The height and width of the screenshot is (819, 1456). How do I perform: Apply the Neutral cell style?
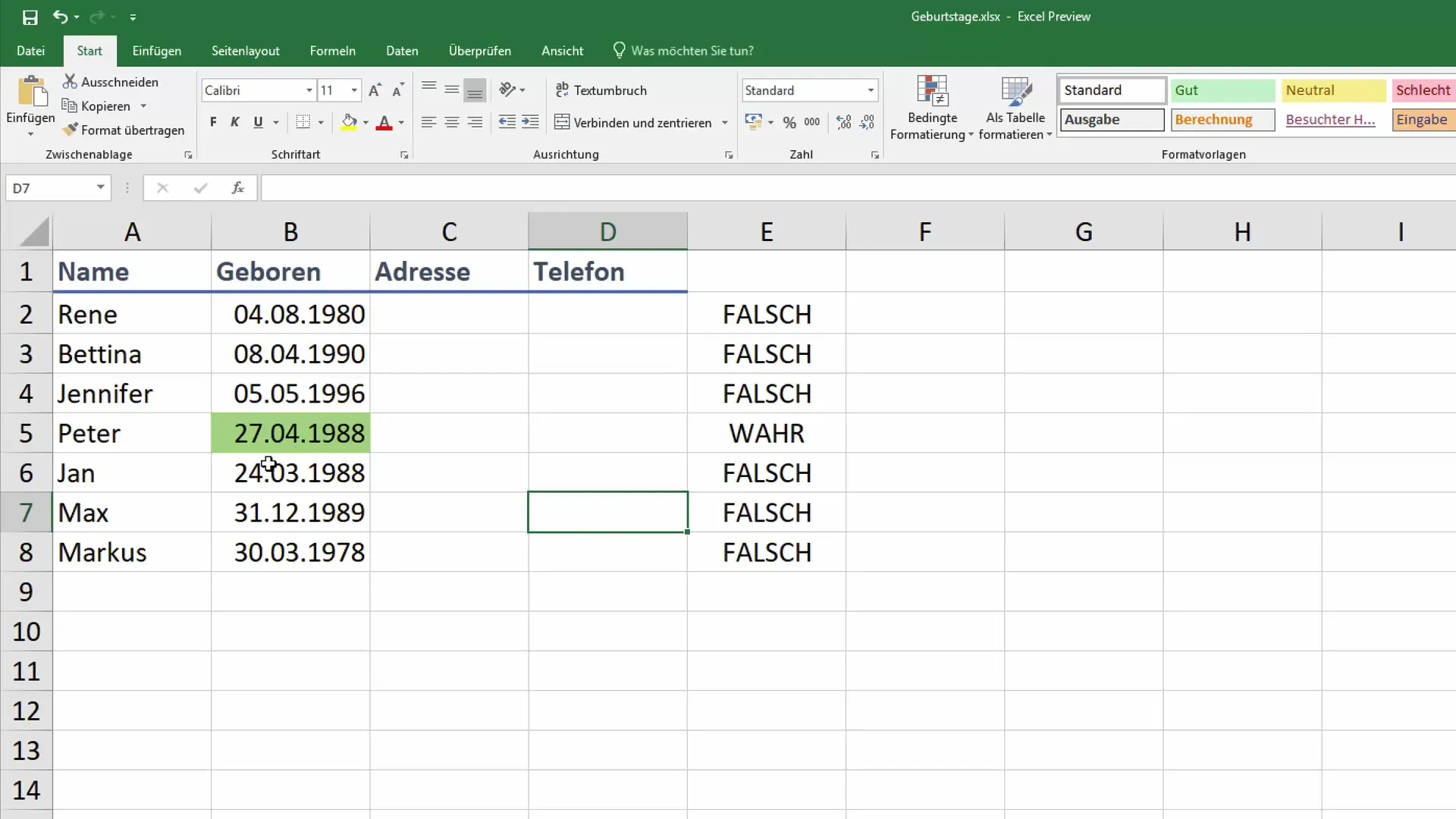[x=1333, y=90]
